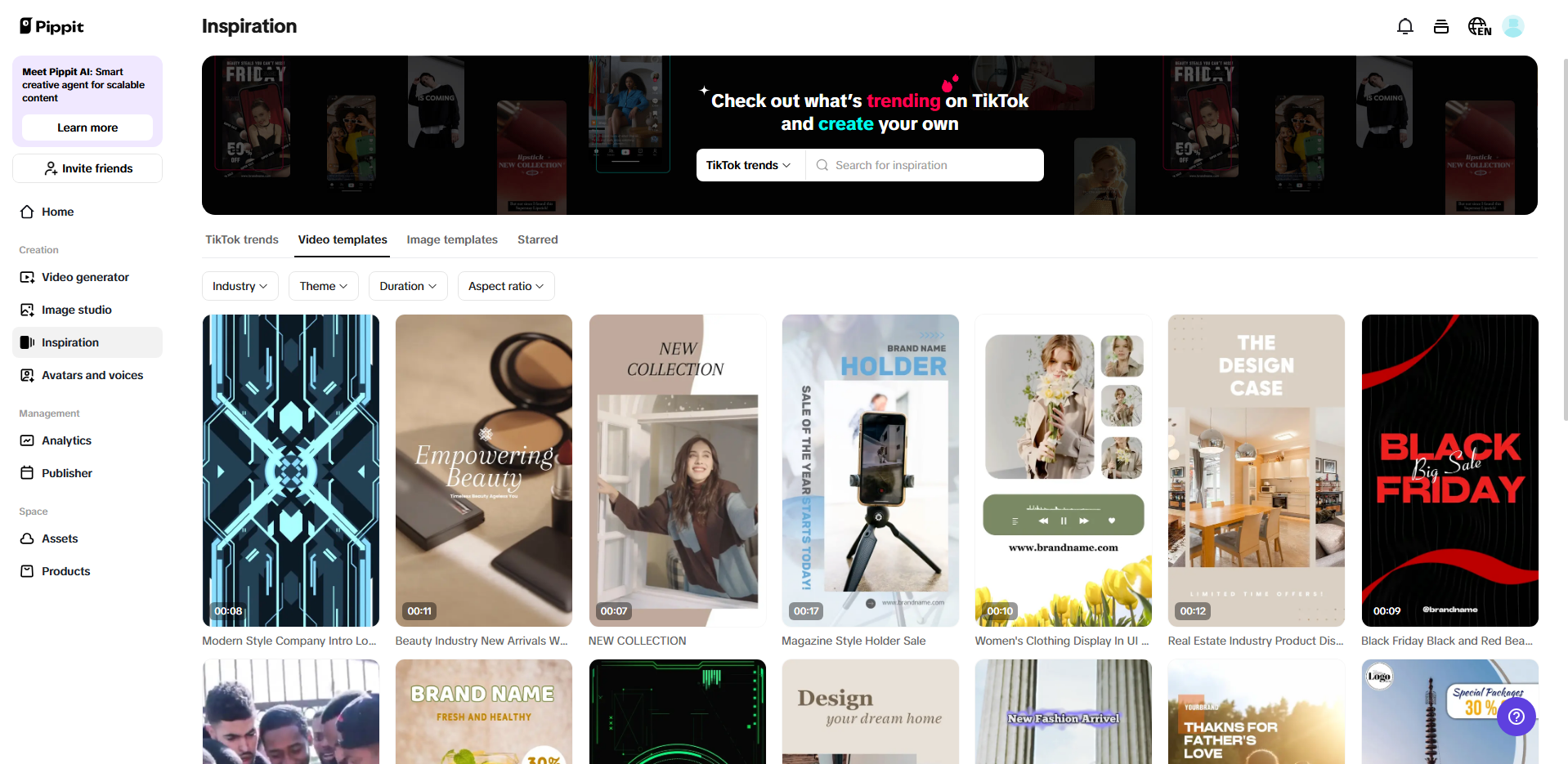
Task: Click the "Women's Clothing Display In UI ..." title
Action: [1062, 641]
